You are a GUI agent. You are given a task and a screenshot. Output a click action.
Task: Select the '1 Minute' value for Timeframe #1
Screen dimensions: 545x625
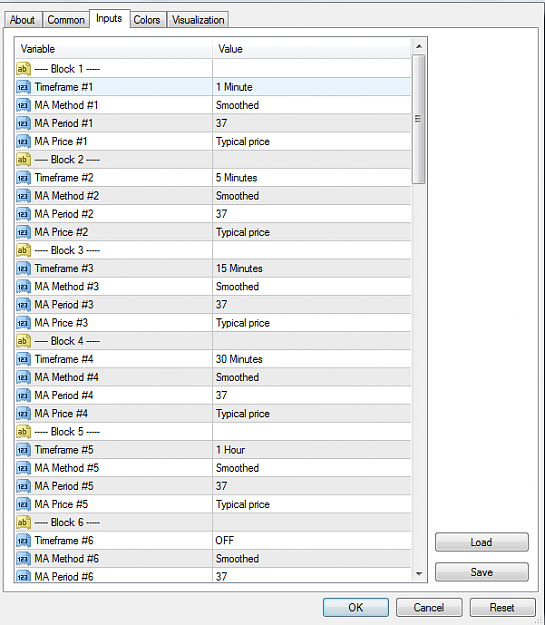[234, 87]
